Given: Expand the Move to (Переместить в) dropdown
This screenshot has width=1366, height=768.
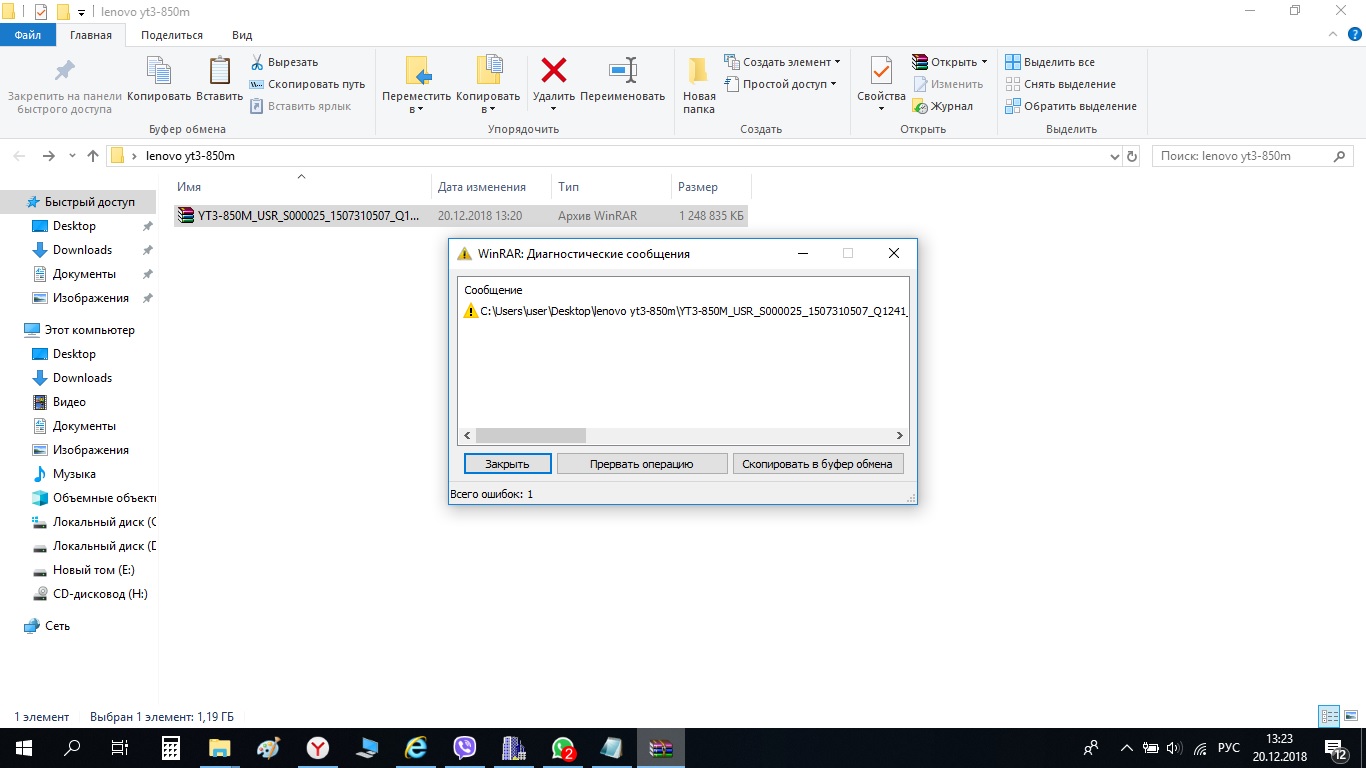Looking at the screenshot, I should coord(417,109).
